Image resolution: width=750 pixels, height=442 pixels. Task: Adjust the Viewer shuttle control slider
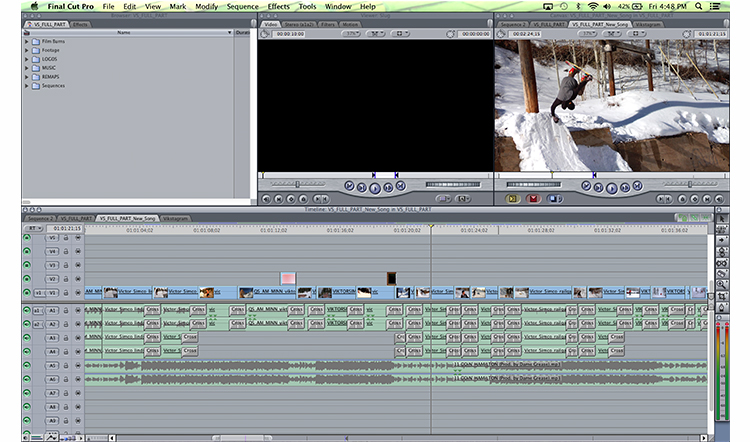pyautogui.click(x=298, y=184)
